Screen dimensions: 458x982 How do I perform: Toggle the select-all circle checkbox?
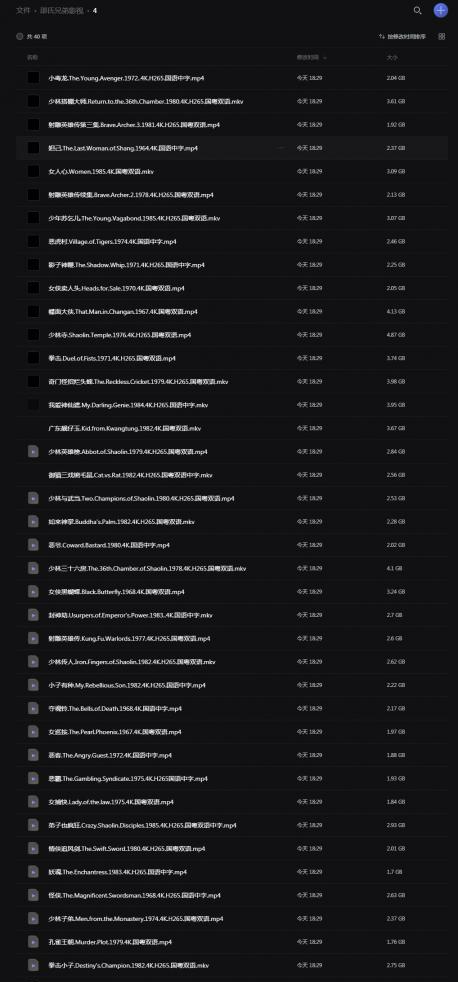19,36
